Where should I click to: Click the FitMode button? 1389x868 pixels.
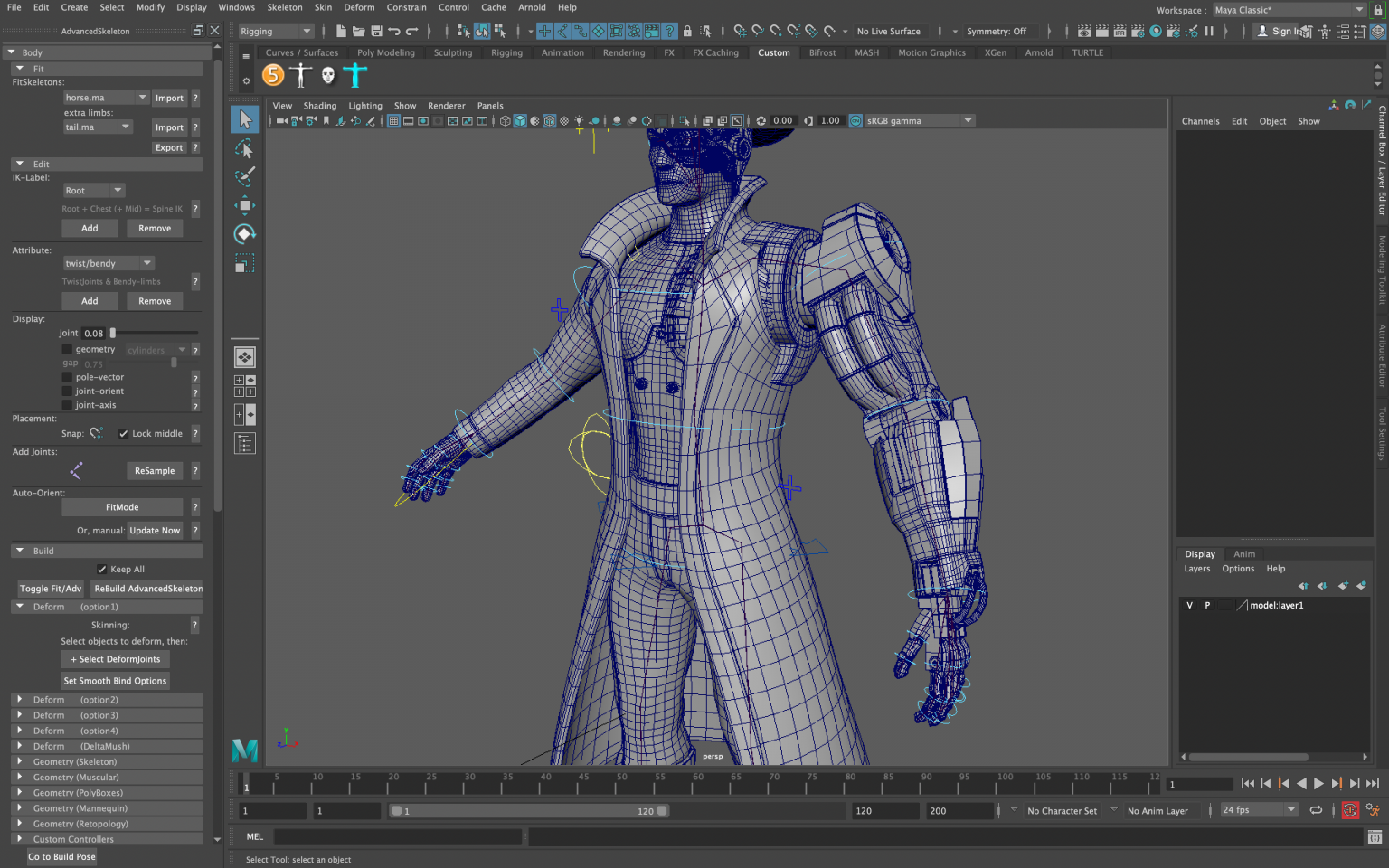[122, 507]
